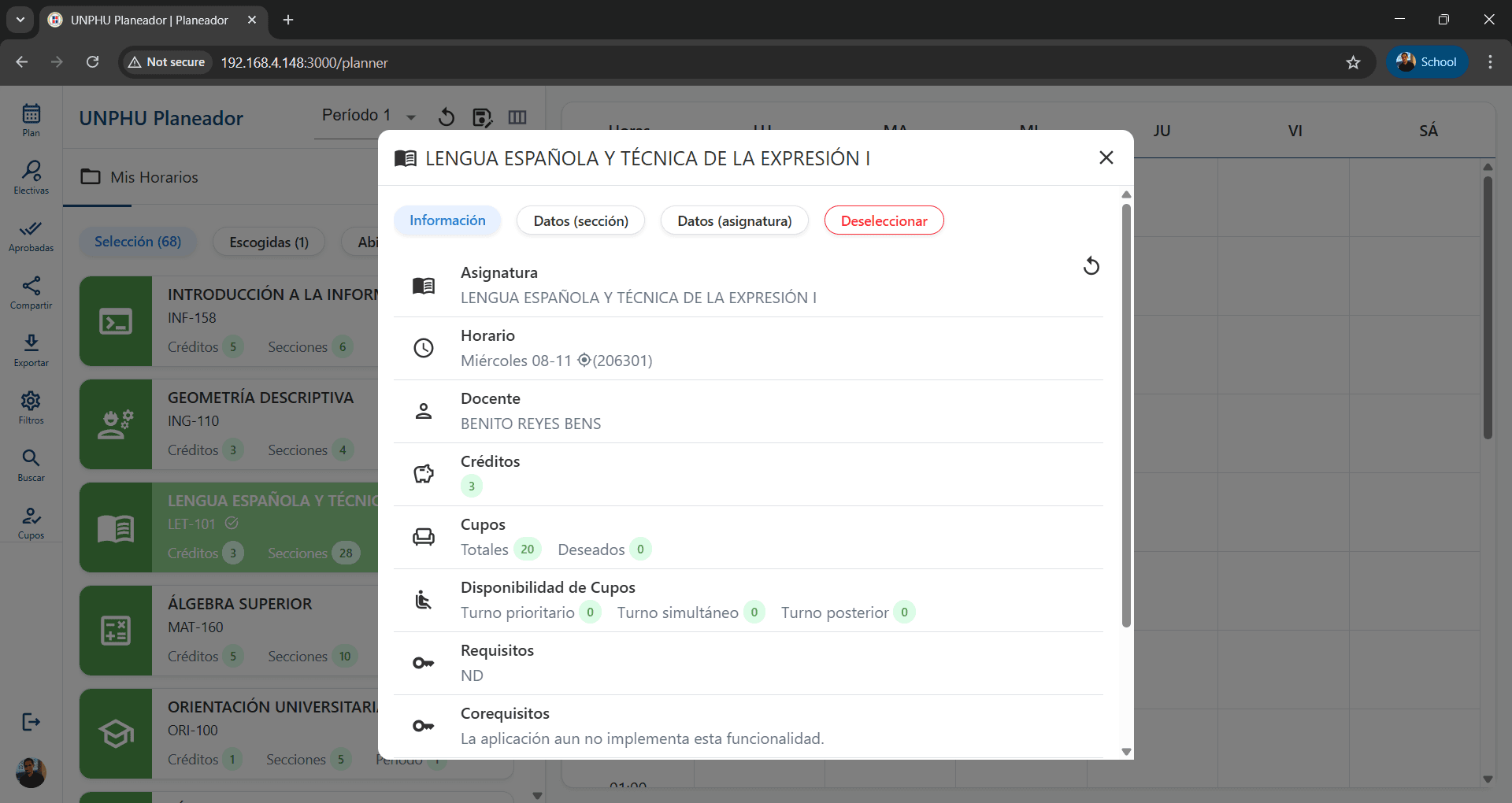Image resolution: width=1512 pixels, height=803 pixels.
Task: Click the save schedule icon in header
Action: pyautogui.click(x=482, y=117)
